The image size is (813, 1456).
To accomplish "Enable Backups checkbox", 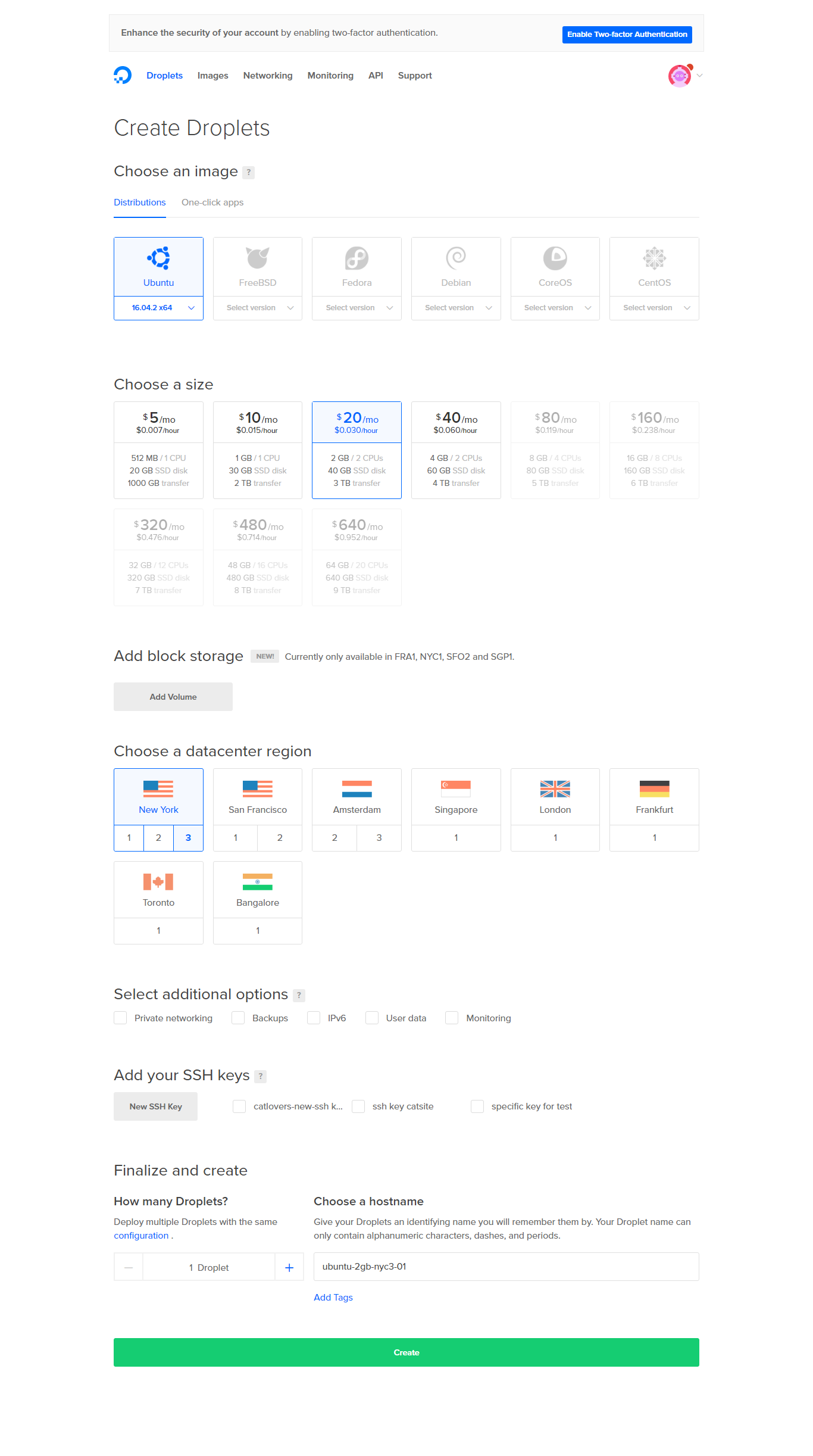I will tap(238, 1018).
